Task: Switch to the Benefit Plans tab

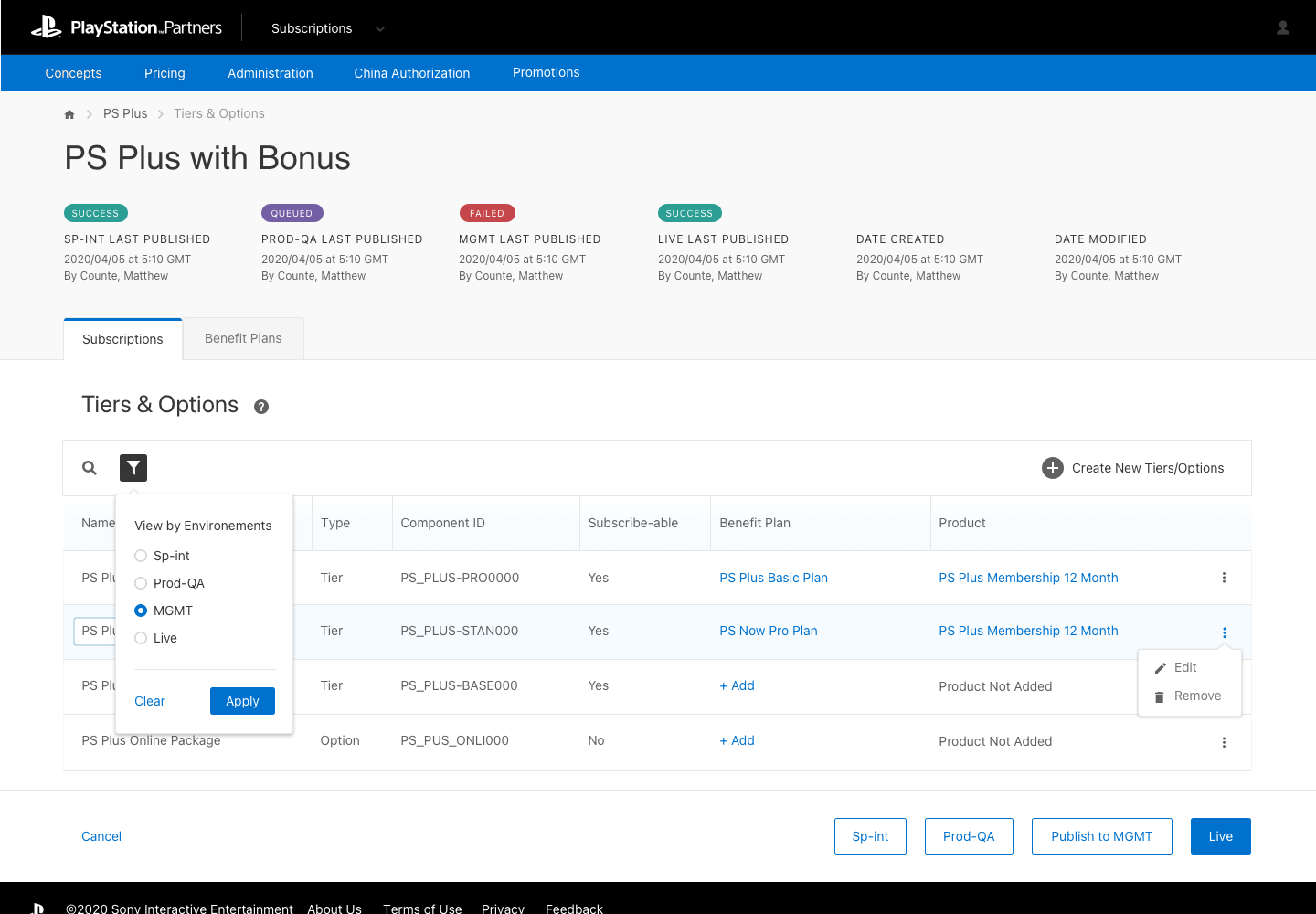Action: tap(243, 338)
